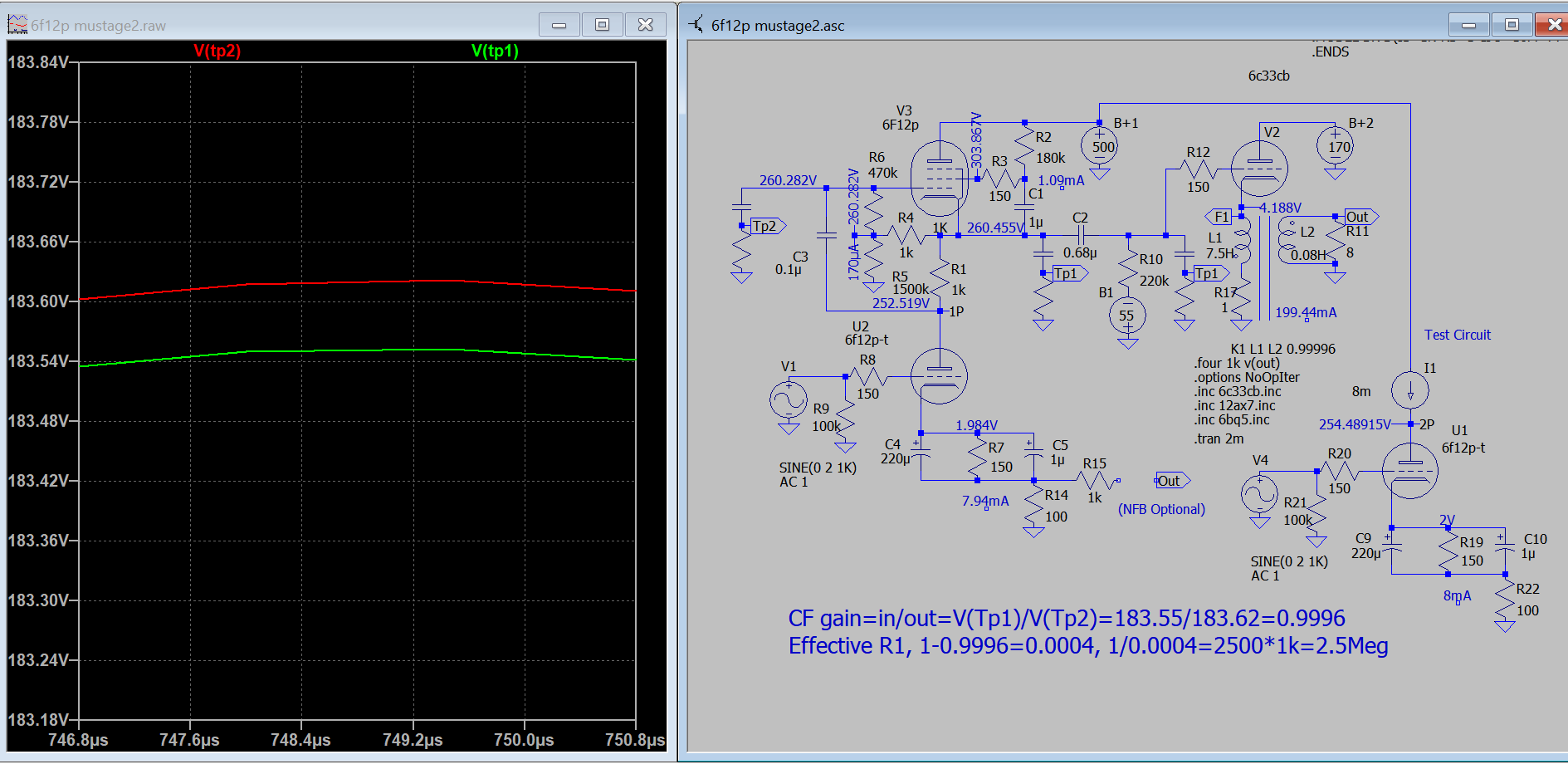
Task: Click the 260.282V node voltage label
Action: [x=788, y=180]
